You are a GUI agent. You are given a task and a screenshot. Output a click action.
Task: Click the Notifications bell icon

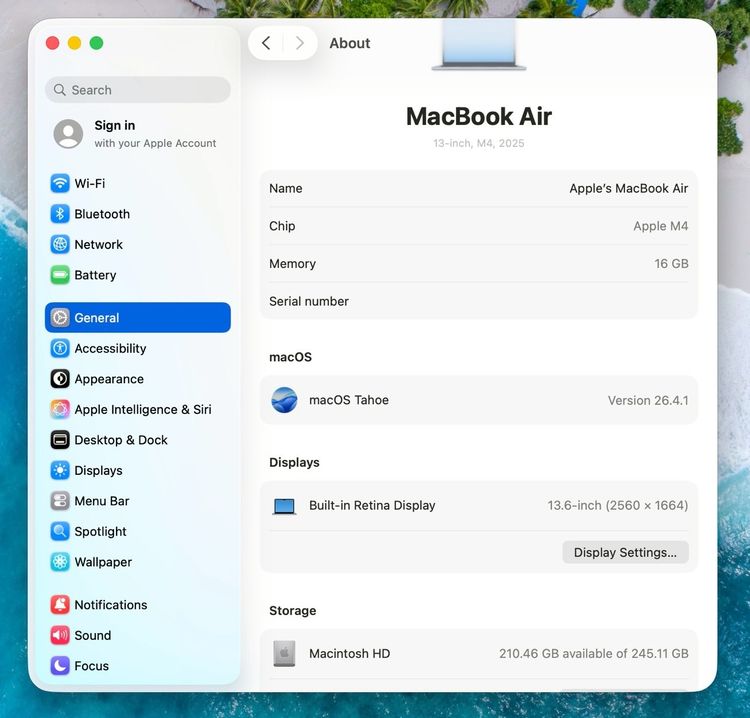tap(60, 605)
